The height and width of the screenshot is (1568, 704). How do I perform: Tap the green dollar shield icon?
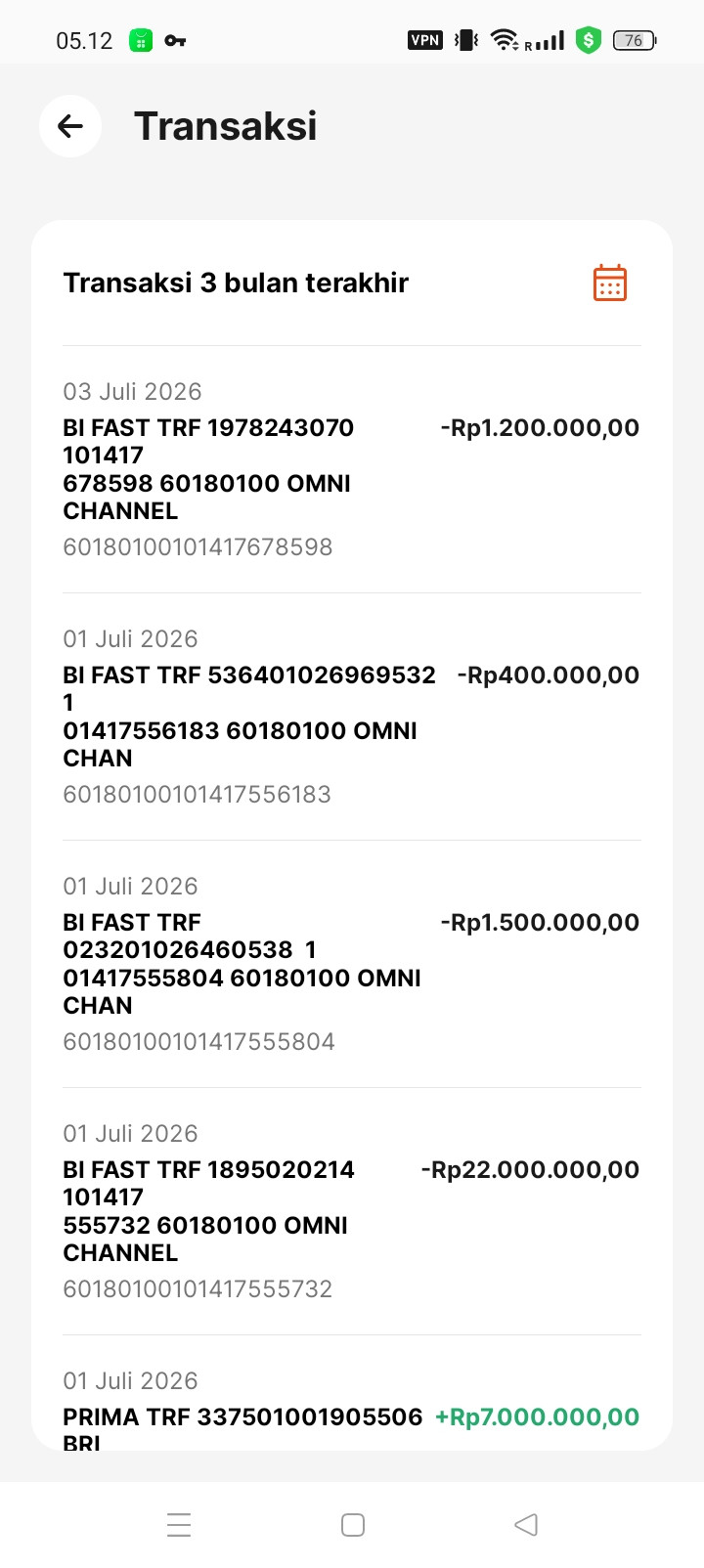[588, 40]
